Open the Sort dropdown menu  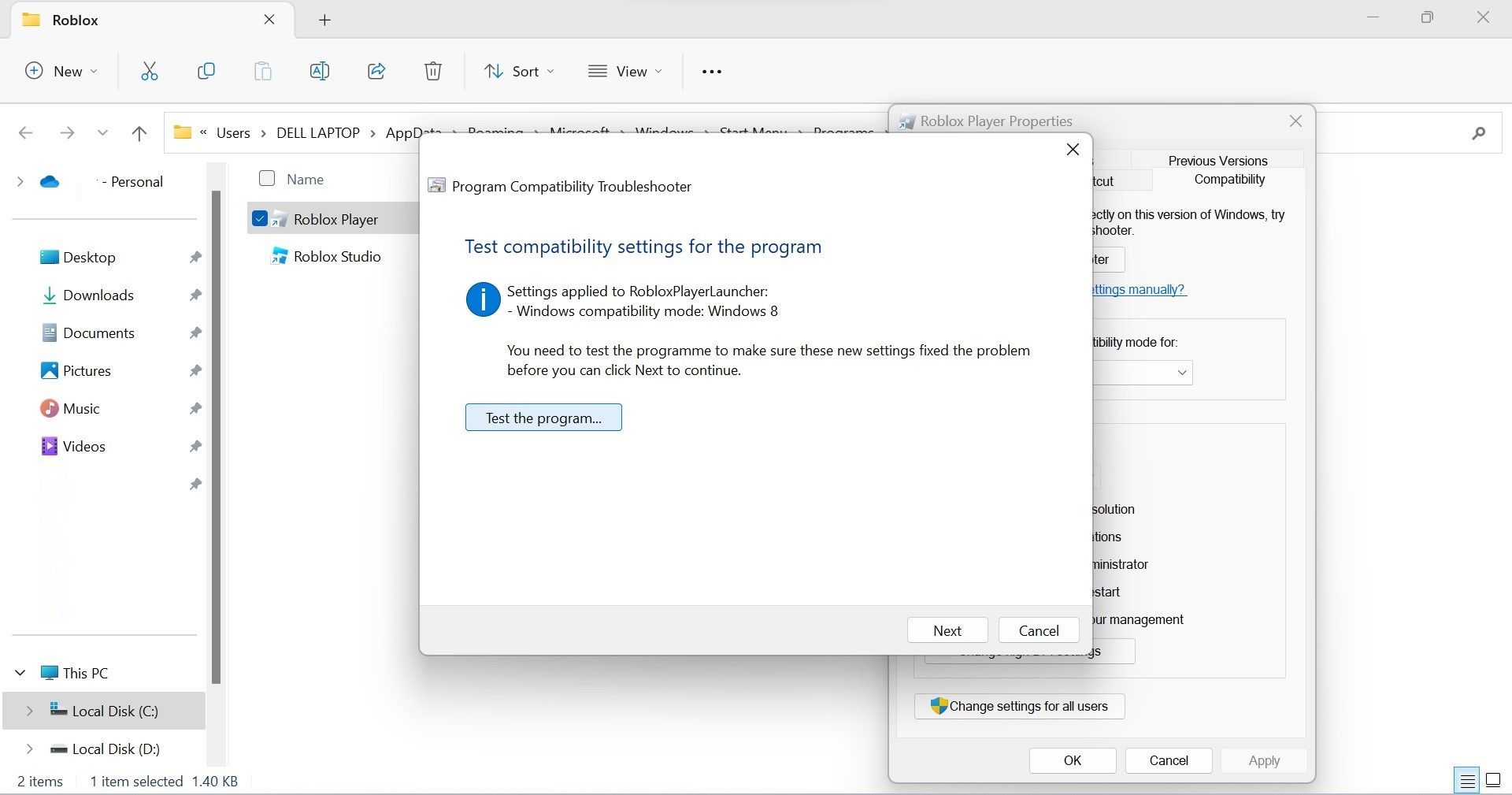(519, 71)
